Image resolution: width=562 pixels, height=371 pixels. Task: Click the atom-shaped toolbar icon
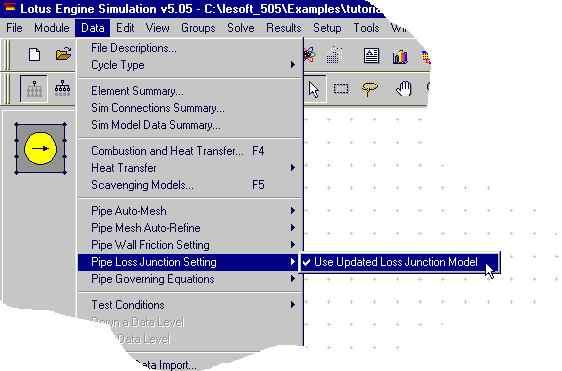pos(309,55)
